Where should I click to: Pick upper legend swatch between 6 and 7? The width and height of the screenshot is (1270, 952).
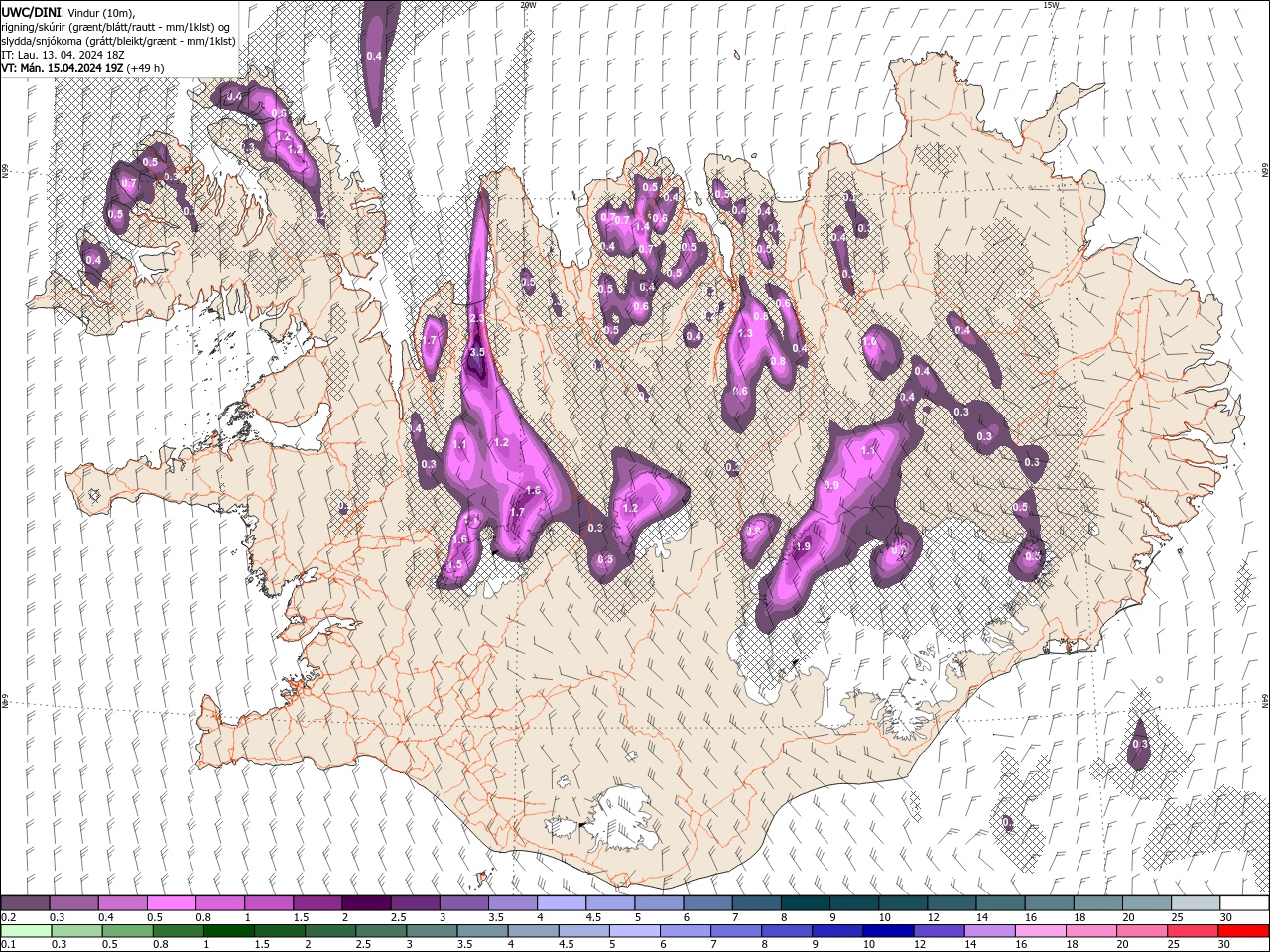tap(706, 903)
